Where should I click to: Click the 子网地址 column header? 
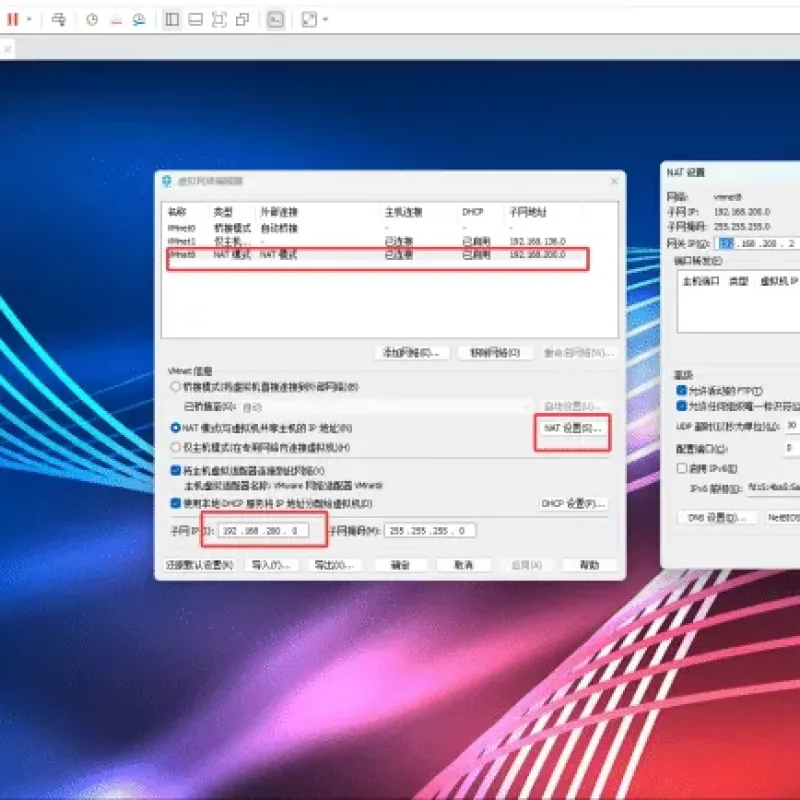528,212
